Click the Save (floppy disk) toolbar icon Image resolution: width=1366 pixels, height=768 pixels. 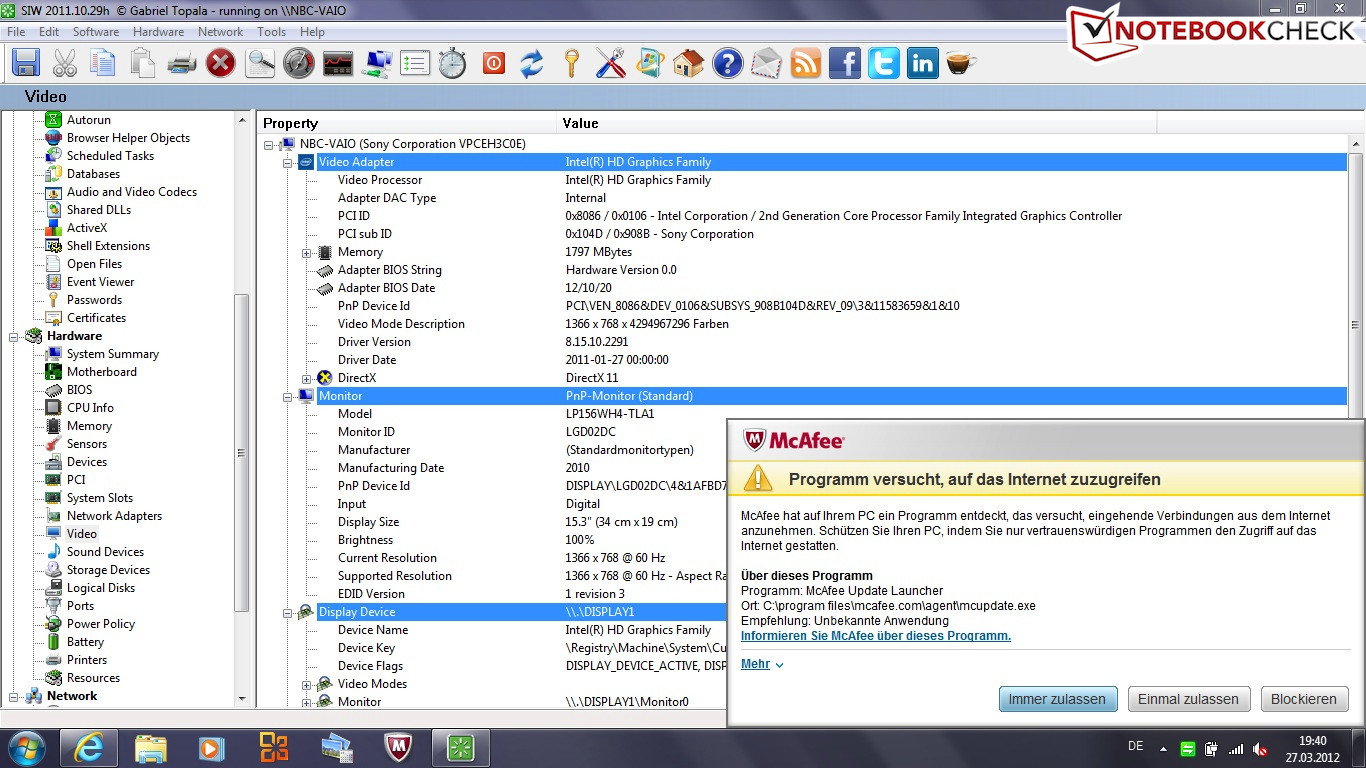[x=26, y=63]
